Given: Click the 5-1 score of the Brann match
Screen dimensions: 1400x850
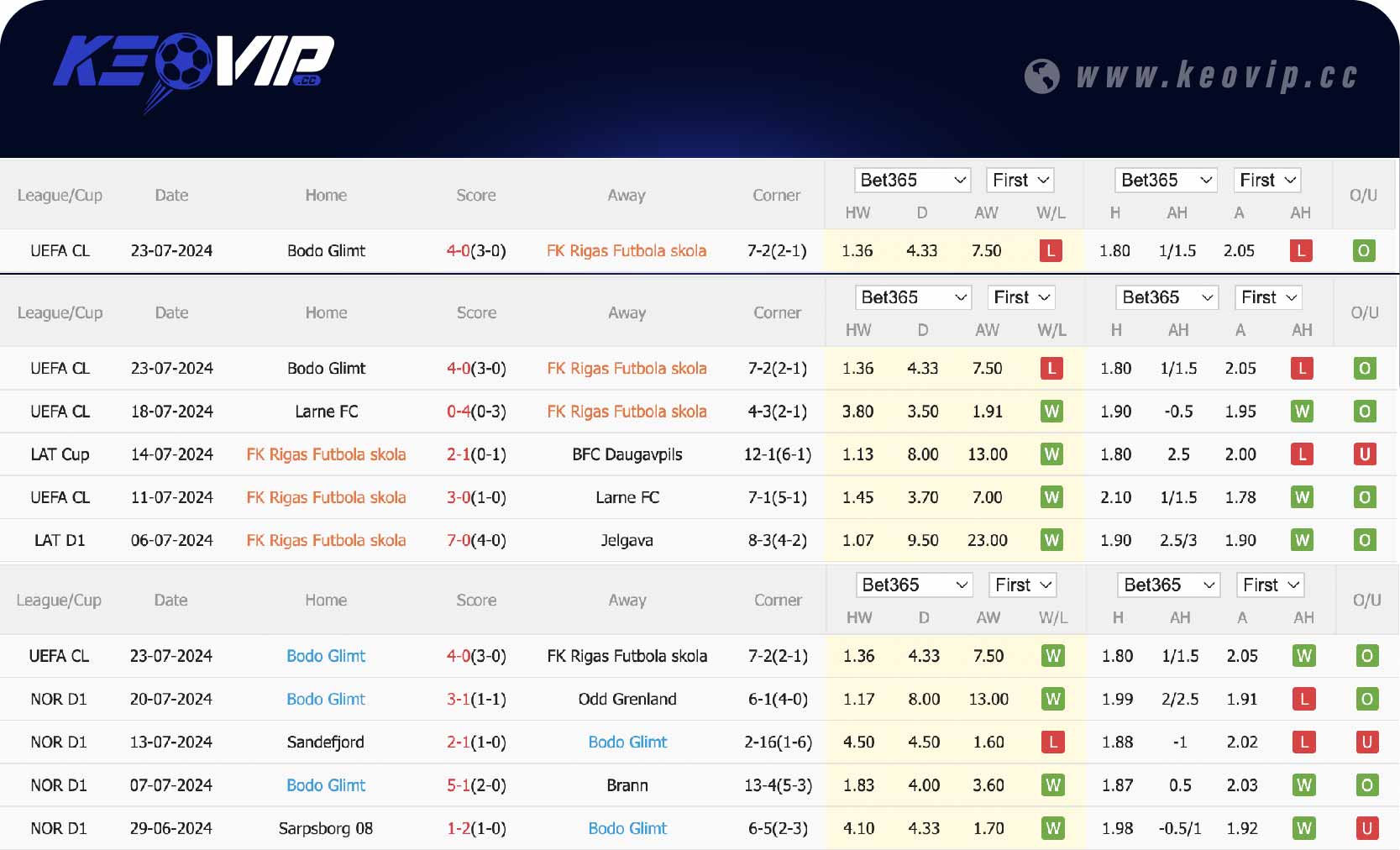Looking at the screenshot, I should coord(459,786).
